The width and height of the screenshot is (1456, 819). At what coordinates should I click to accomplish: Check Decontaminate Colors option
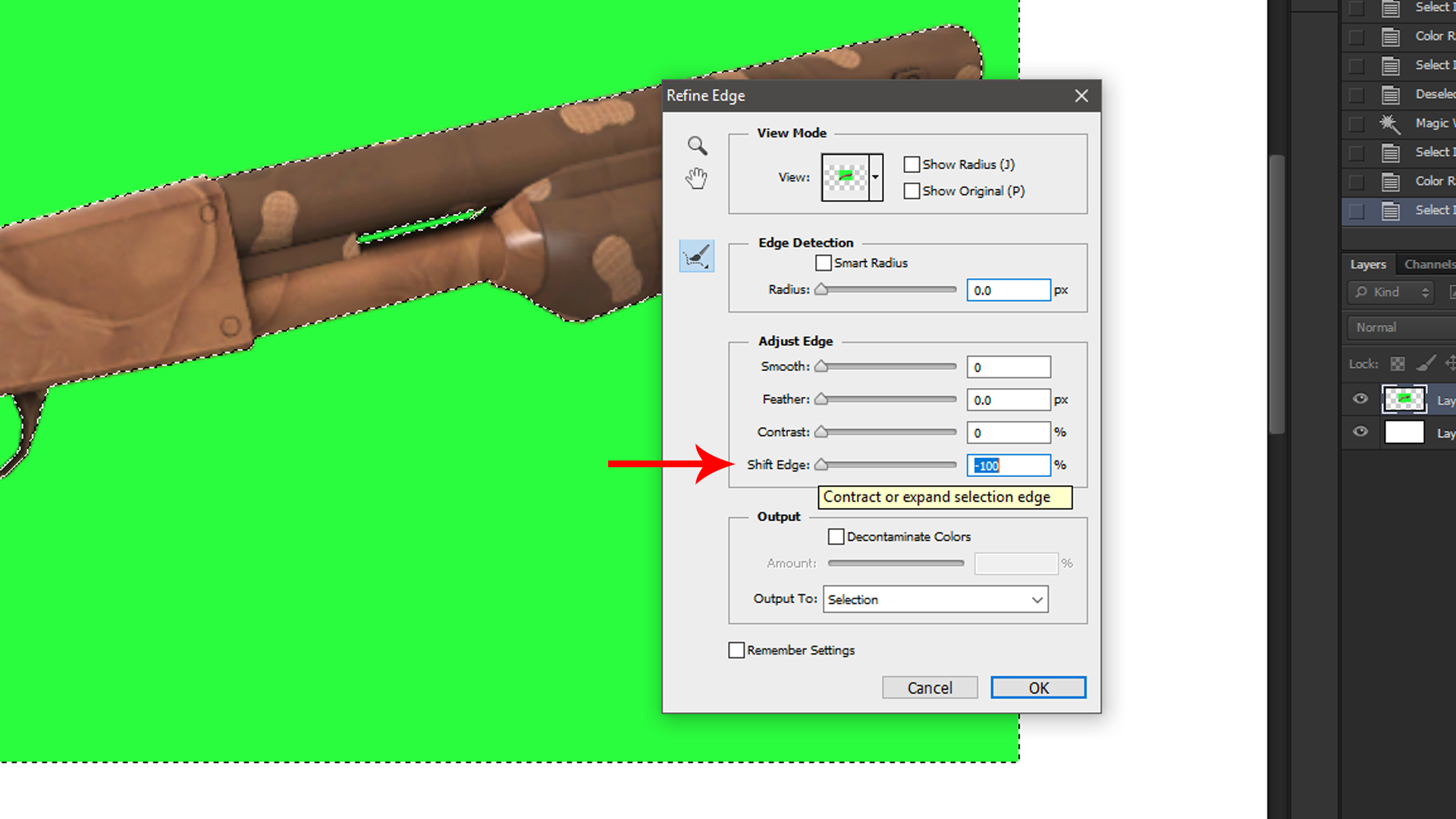point(836,537)
